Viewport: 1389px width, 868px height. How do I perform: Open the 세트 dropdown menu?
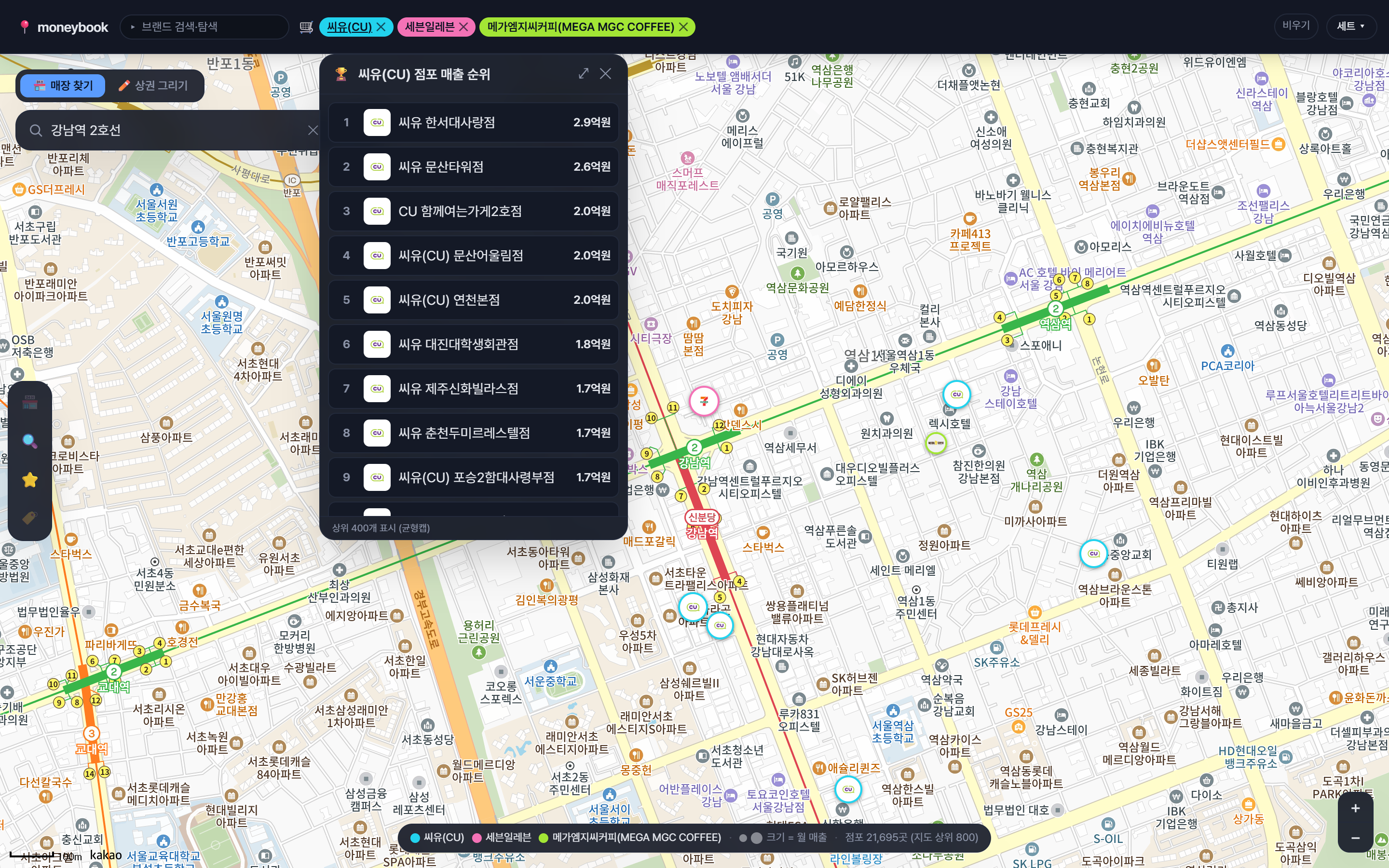(1350, 27)
